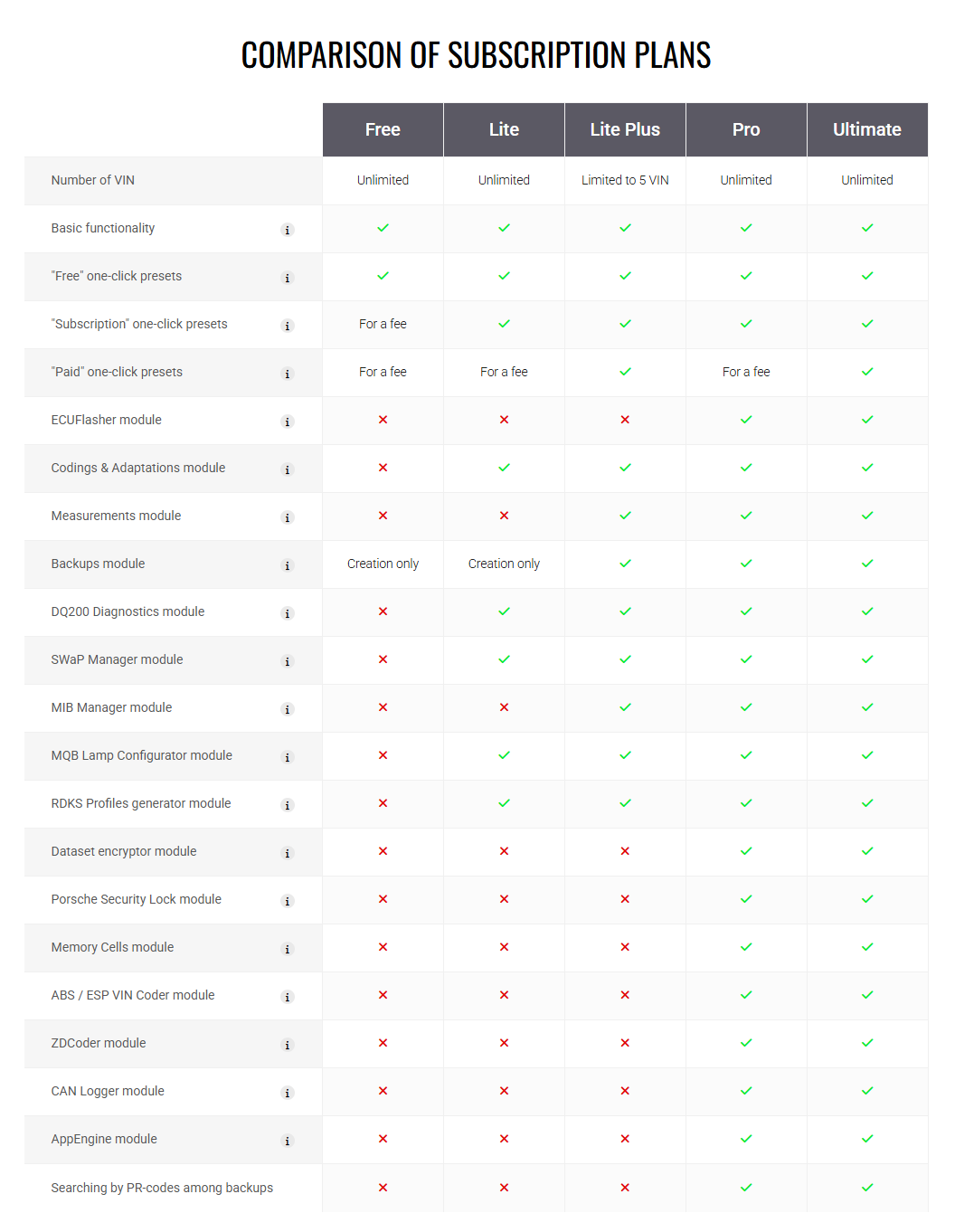The height and width of the screenshot is (1232, 955).
Task: Click info icon for MQB Lamp Configurator module
Action: point(288,757)
